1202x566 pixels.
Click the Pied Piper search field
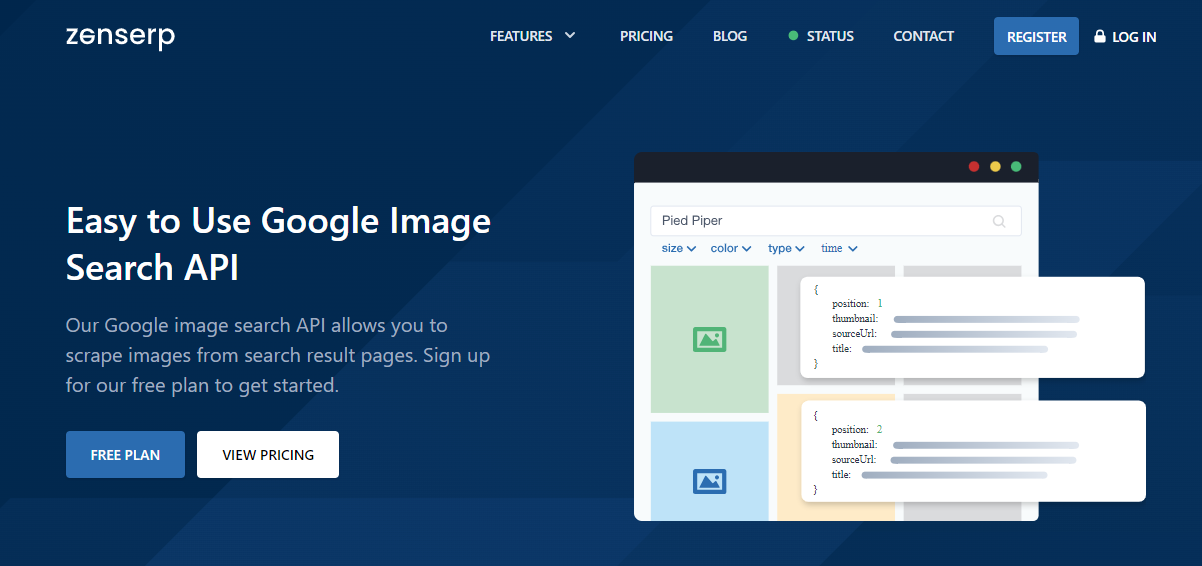[x=820, y=221]
